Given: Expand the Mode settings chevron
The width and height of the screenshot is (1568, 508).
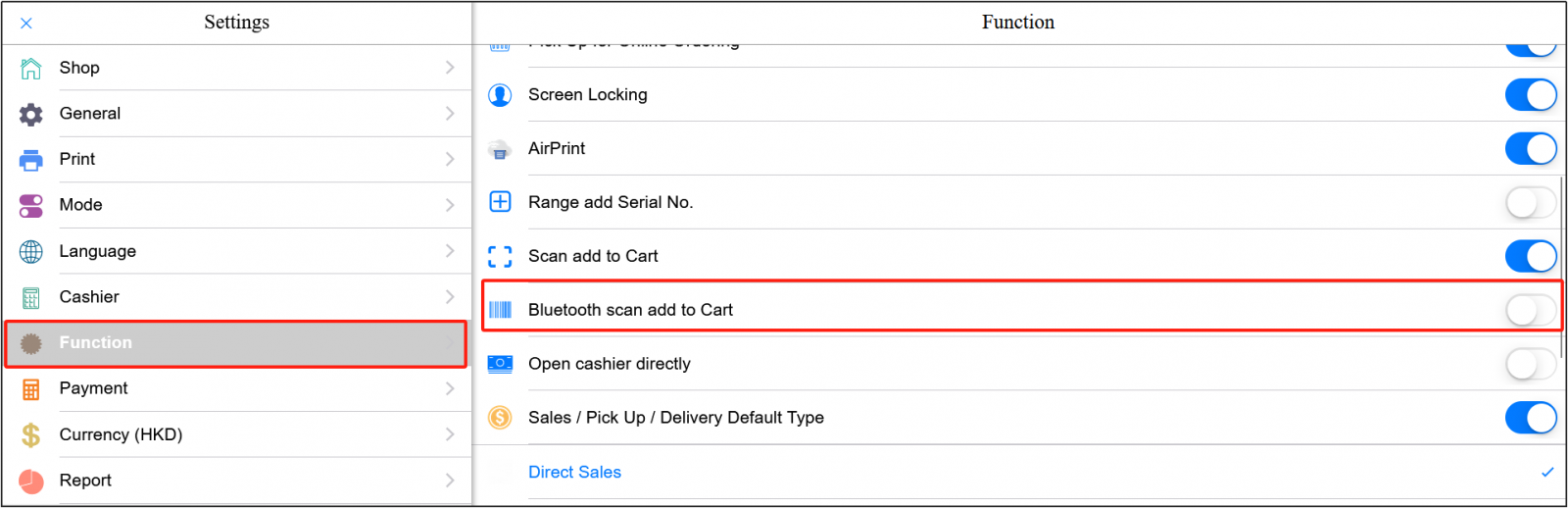Looking at the screenshot, I should point(450,205).
